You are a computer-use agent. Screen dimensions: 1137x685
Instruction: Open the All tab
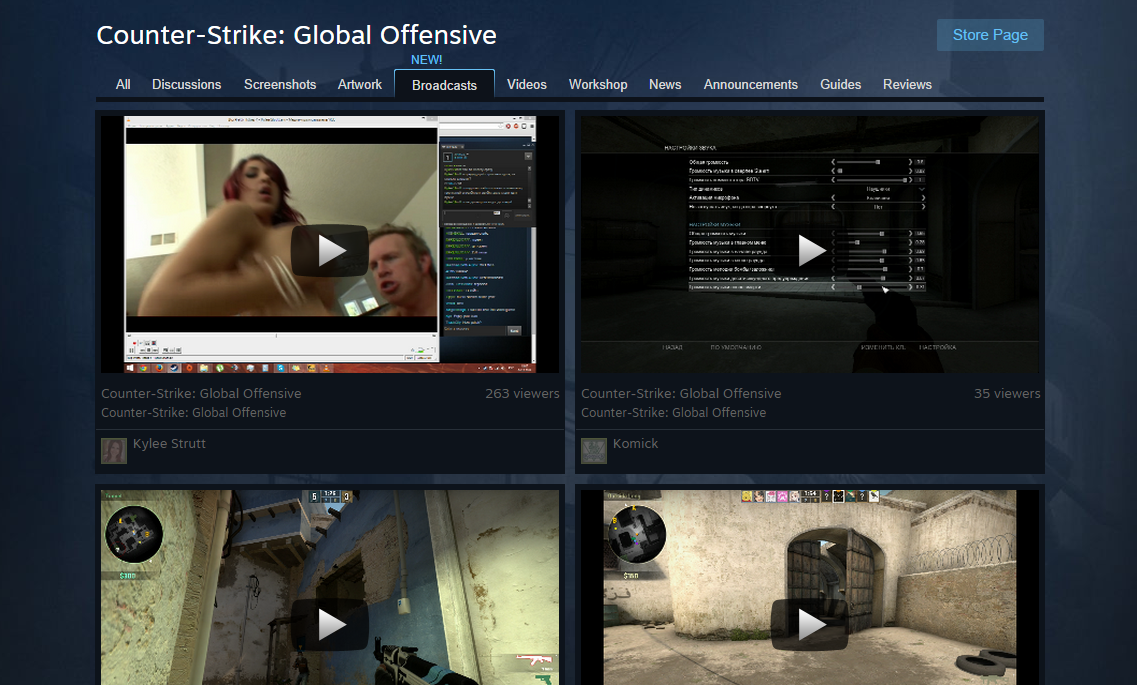(x=123, y=85)
